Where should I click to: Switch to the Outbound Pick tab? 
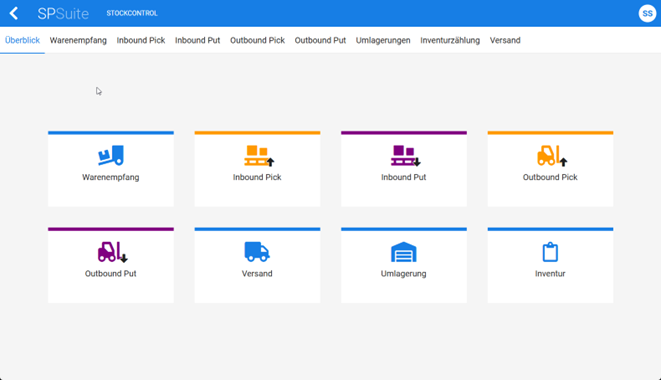pyautogui.click(x=257, y=40)
